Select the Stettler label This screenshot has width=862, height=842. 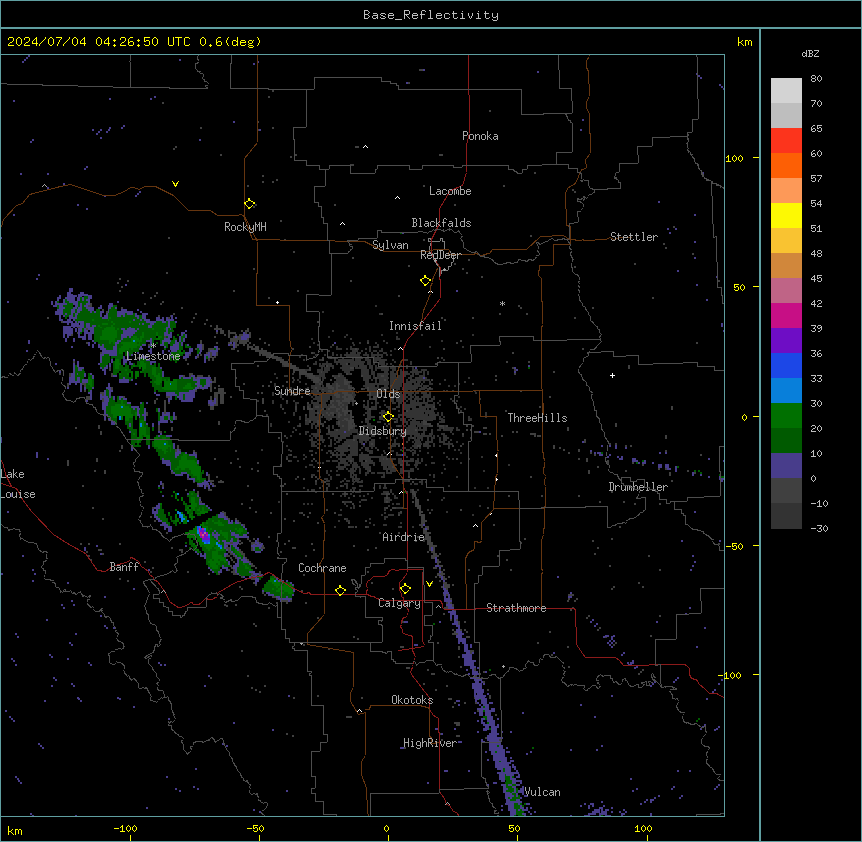pyautogui.click(x=634, y=237)
